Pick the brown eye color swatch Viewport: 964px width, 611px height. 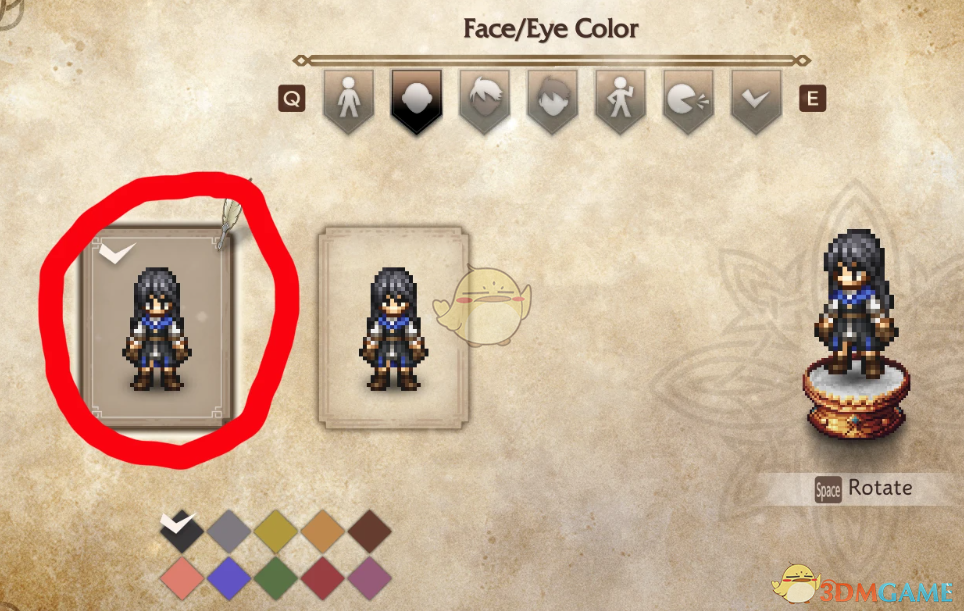(x=369, y=532)
